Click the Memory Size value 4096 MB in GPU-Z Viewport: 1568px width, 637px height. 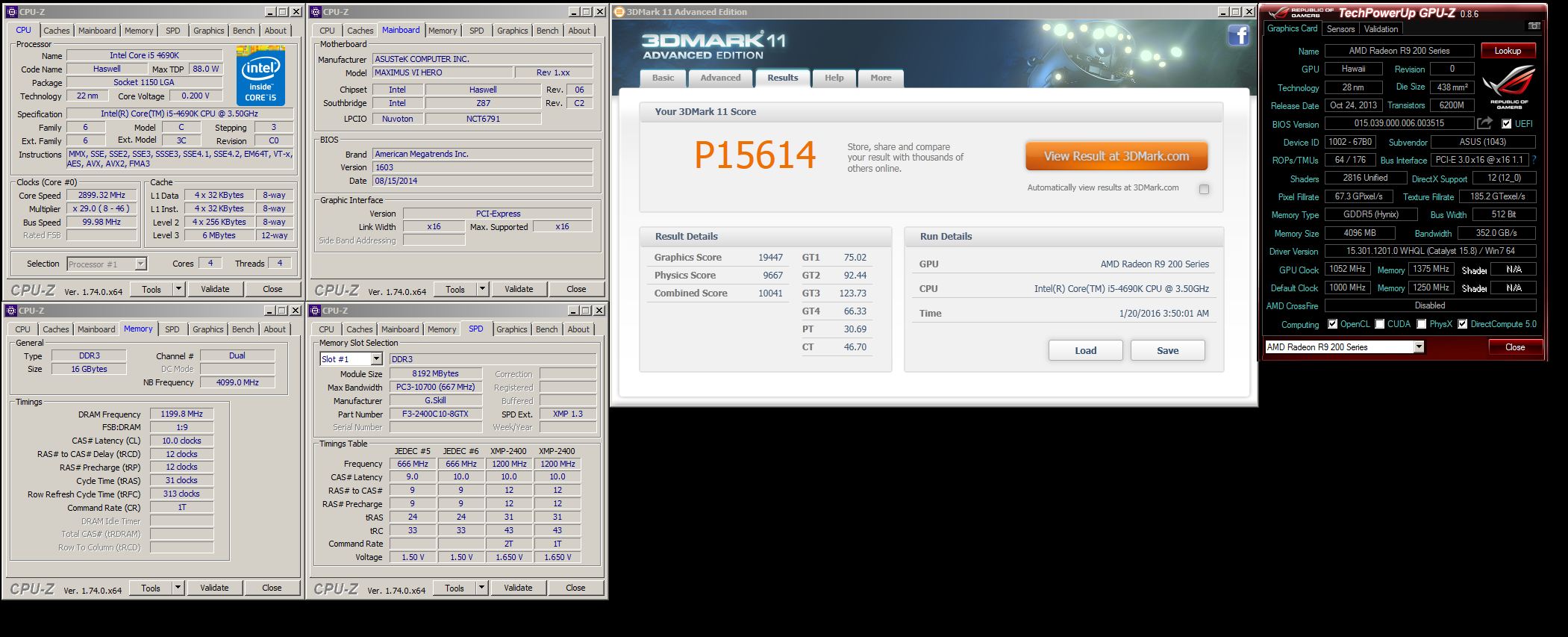1359,233
